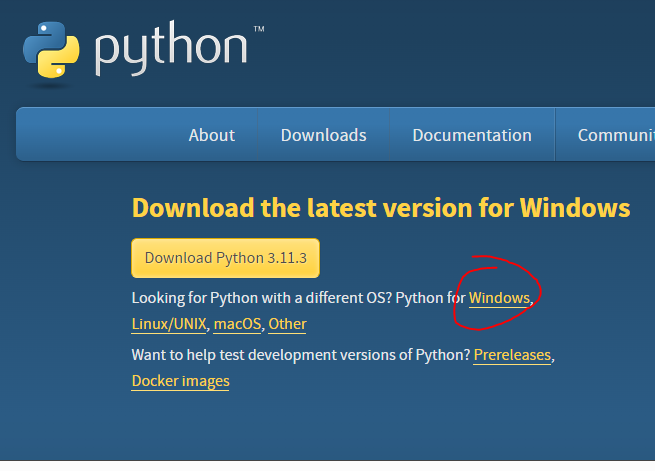Click the Python snake logo icon

51,50
